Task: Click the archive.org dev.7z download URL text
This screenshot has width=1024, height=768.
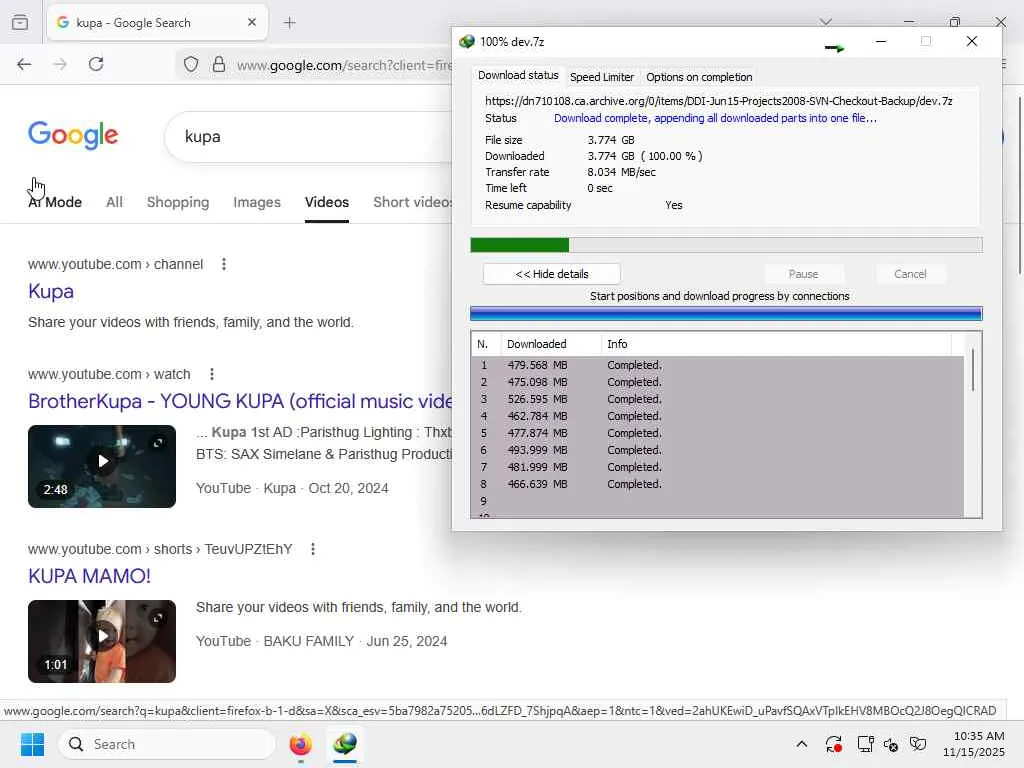Action: tap(718, 101)
